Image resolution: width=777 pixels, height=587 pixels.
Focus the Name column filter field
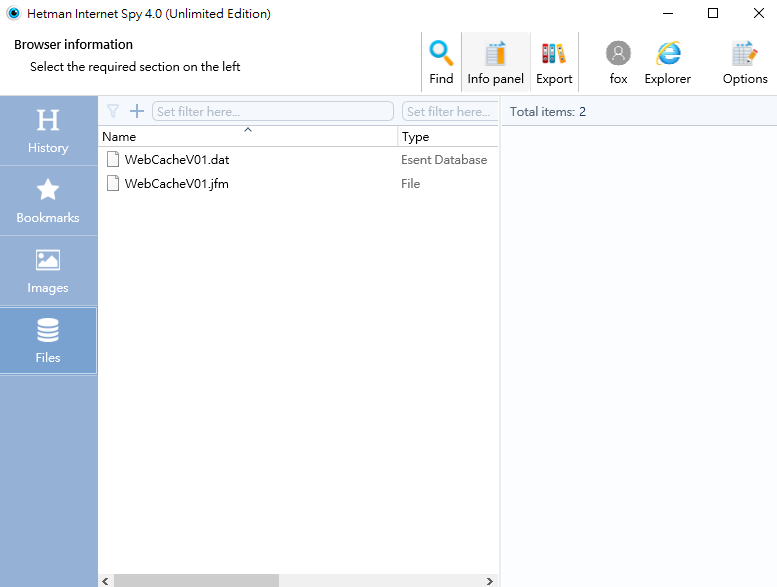coord(273,111)
